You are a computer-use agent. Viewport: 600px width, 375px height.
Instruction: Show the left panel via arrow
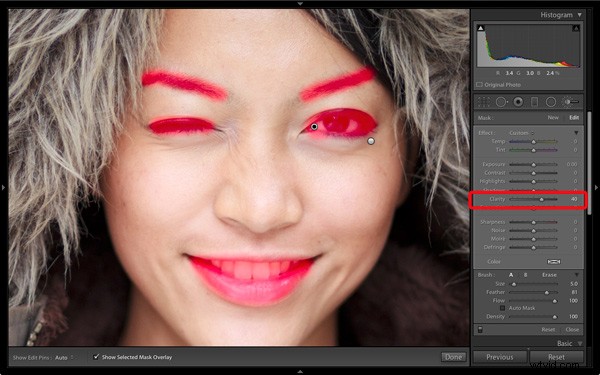click(3, 188)
